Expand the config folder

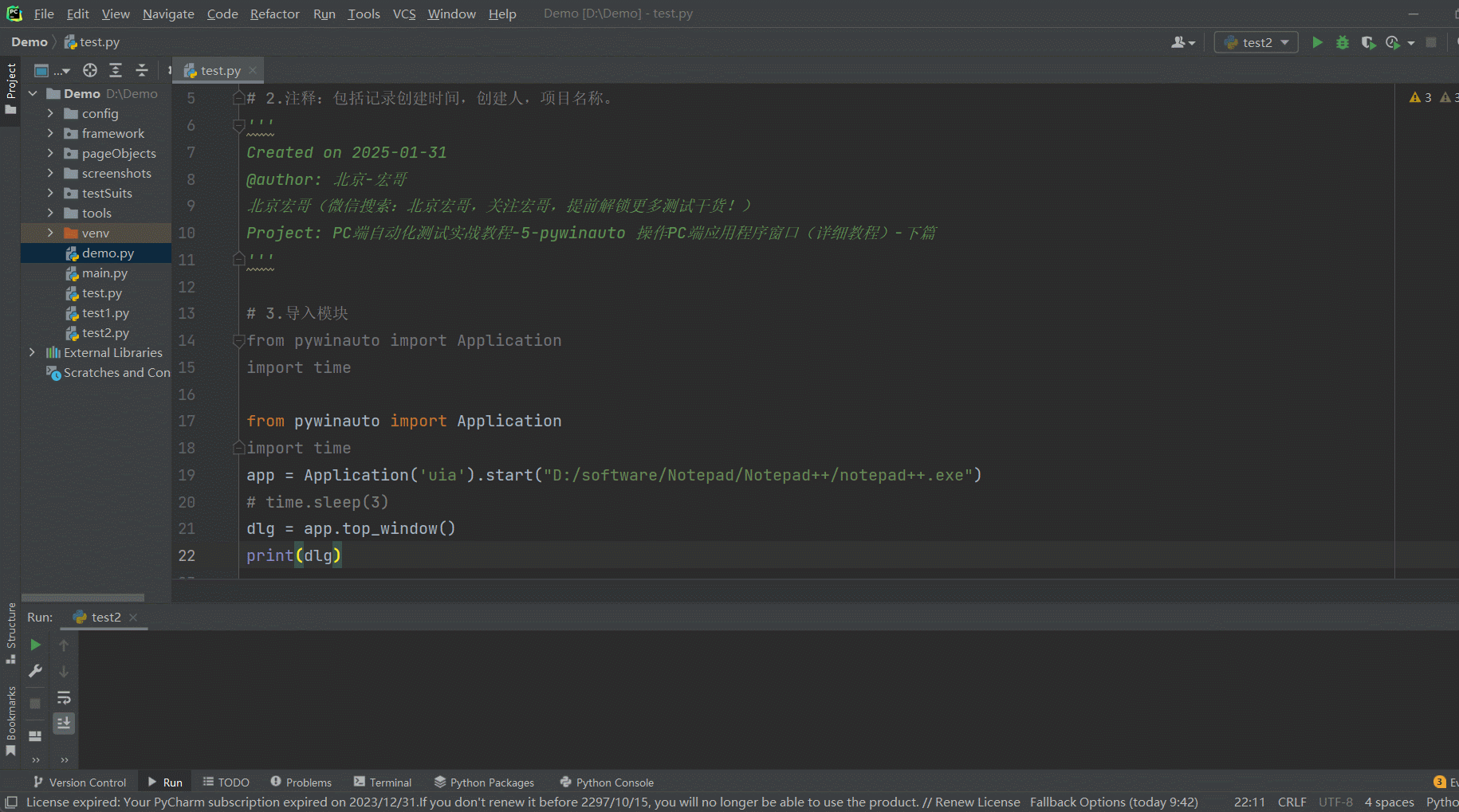point(50,113)
